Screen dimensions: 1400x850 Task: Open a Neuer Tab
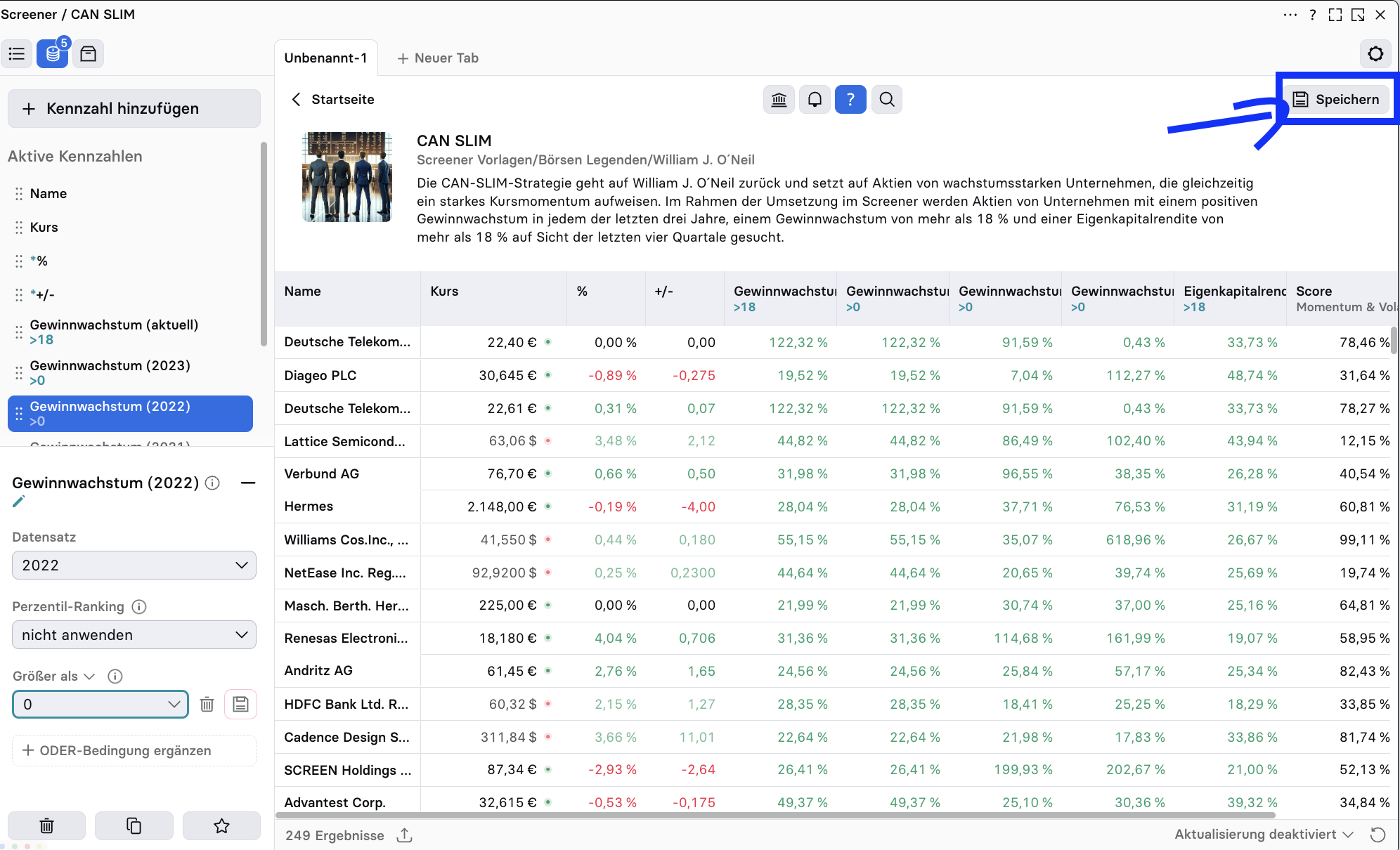click(x=438, y=58)
